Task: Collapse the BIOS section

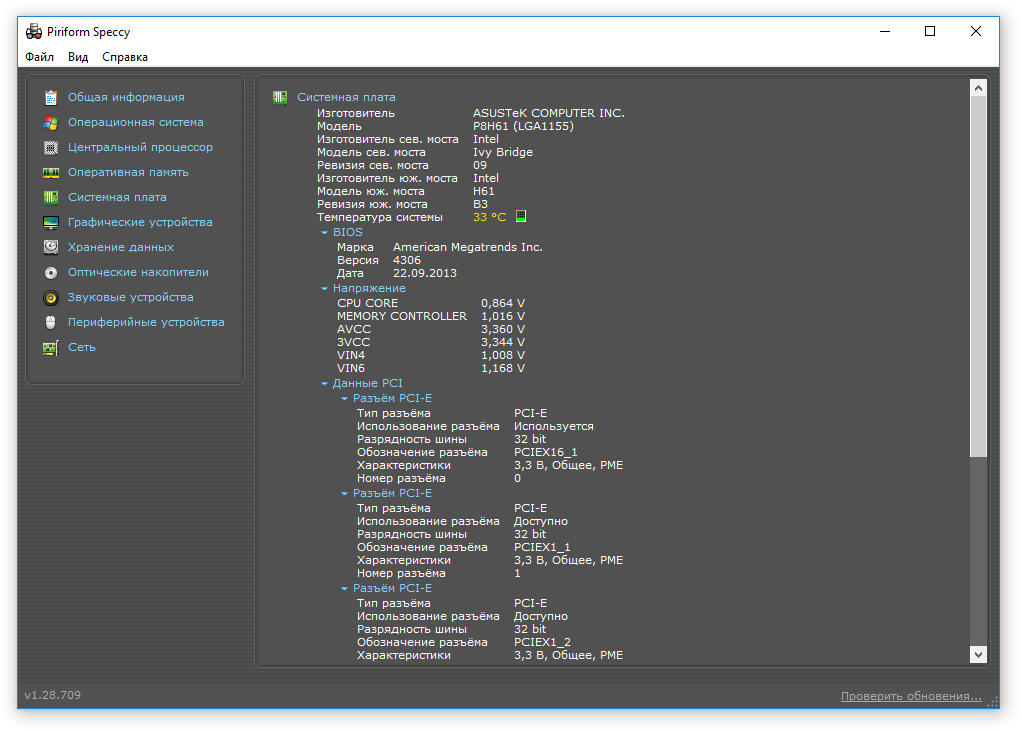Action: point(324,232)
